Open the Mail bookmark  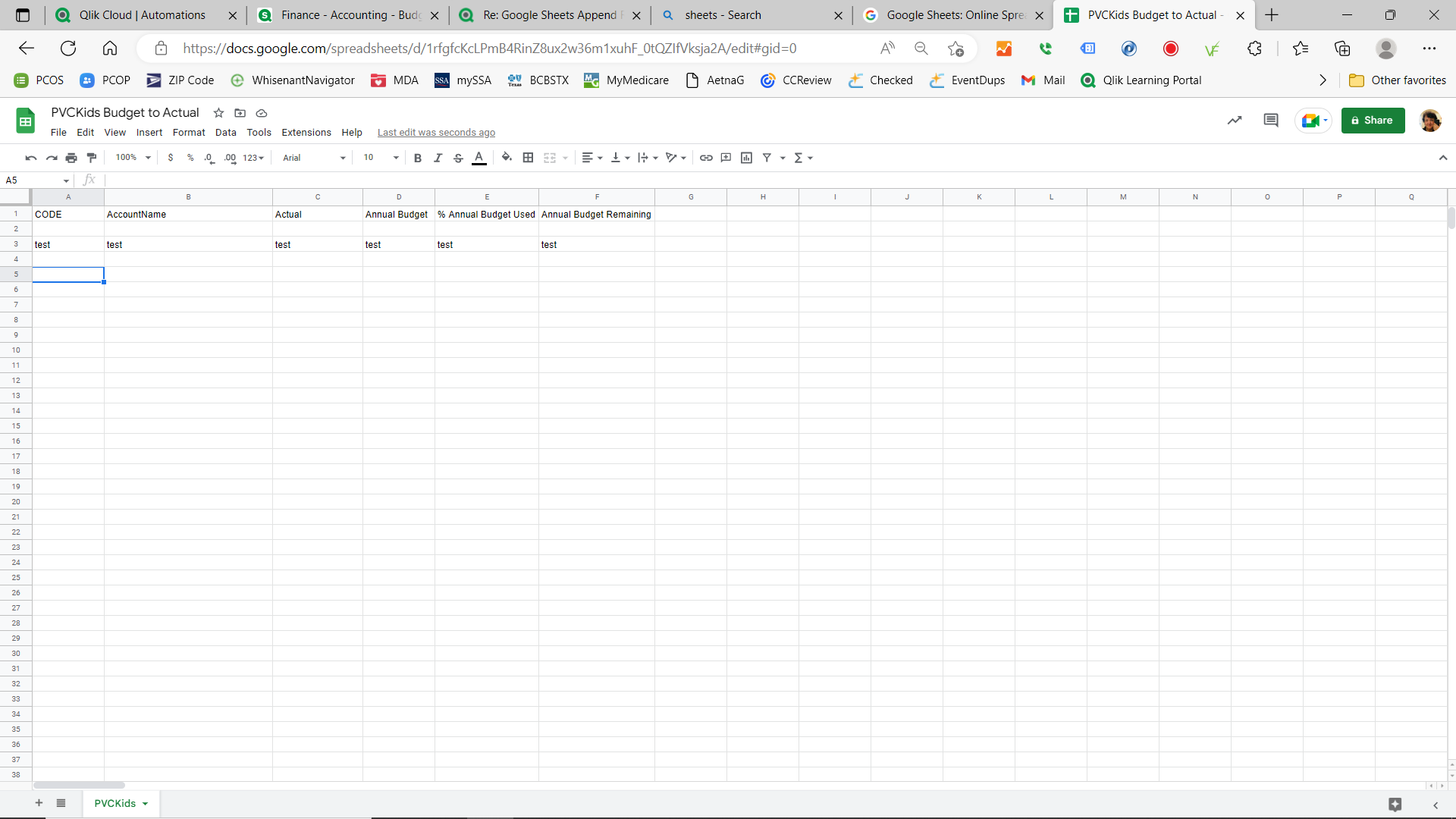tap(1043, 80)
